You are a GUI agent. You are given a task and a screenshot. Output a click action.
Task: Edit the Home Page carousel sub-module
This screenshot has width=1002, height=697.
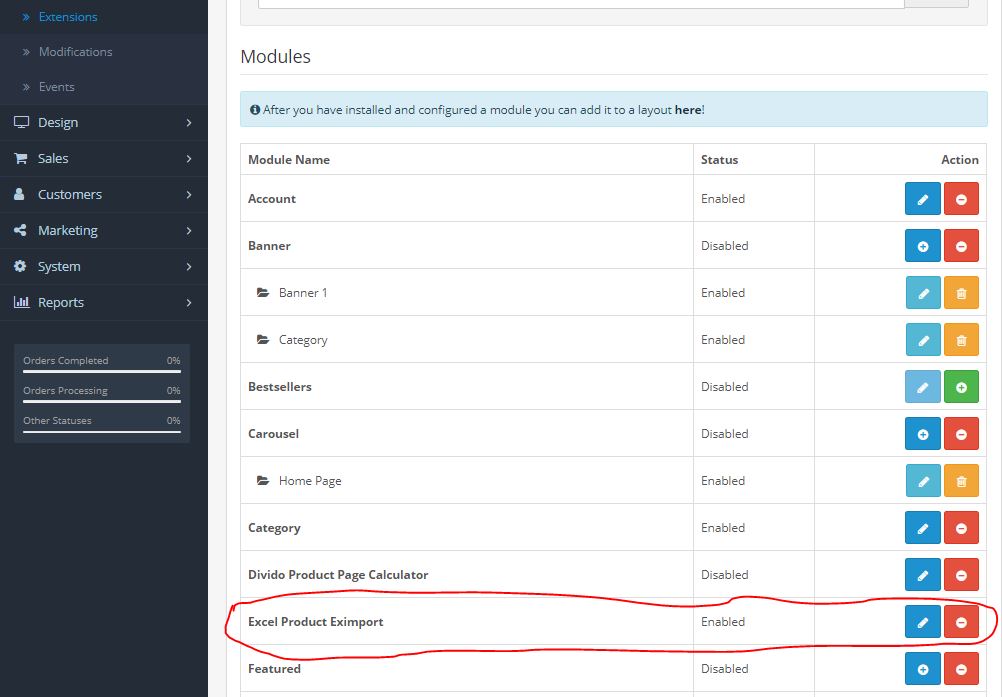click(x=922, y=480)
